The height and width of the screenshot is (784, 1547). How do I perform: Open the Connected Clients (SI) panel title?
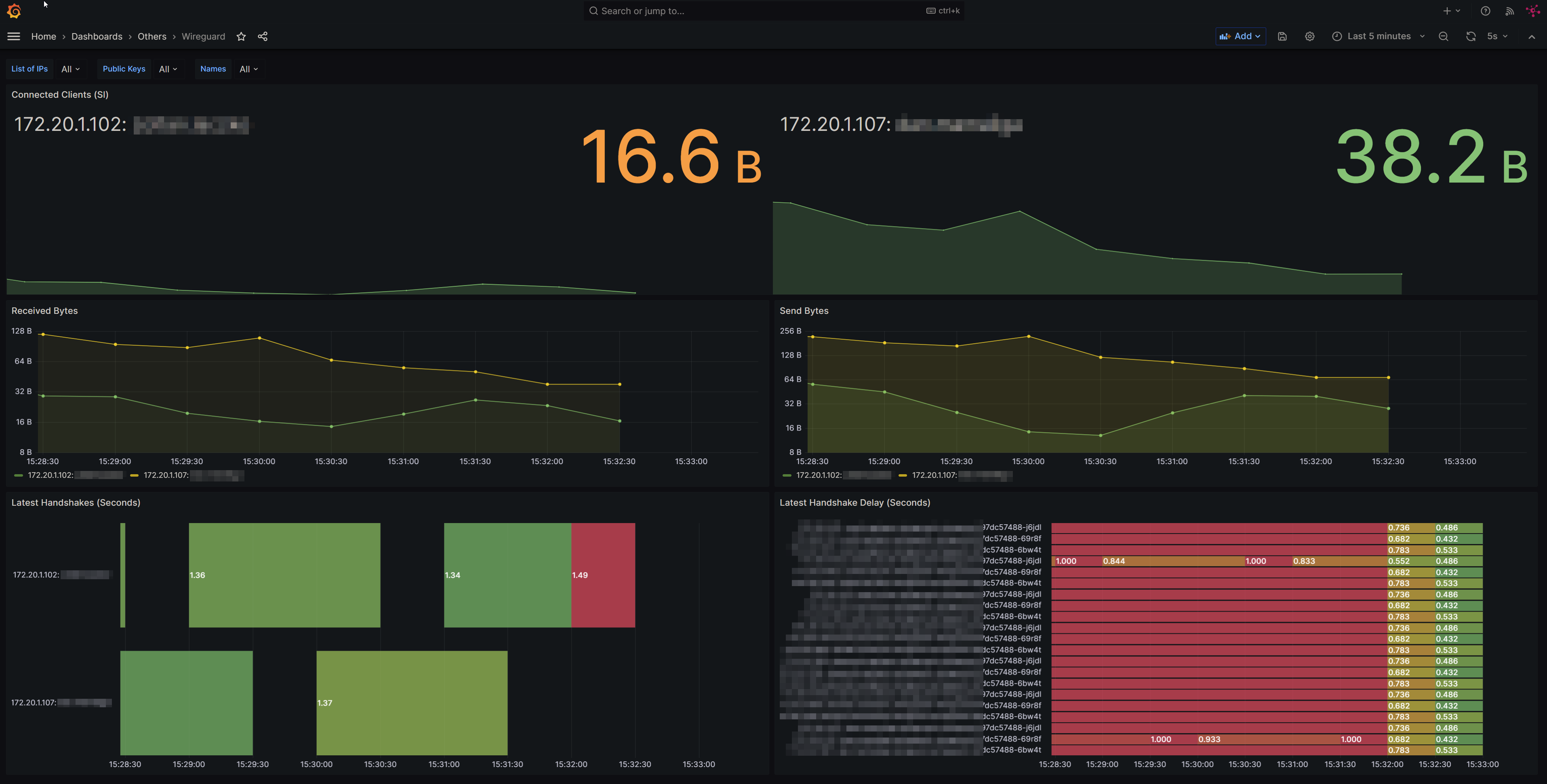[60, 95]
